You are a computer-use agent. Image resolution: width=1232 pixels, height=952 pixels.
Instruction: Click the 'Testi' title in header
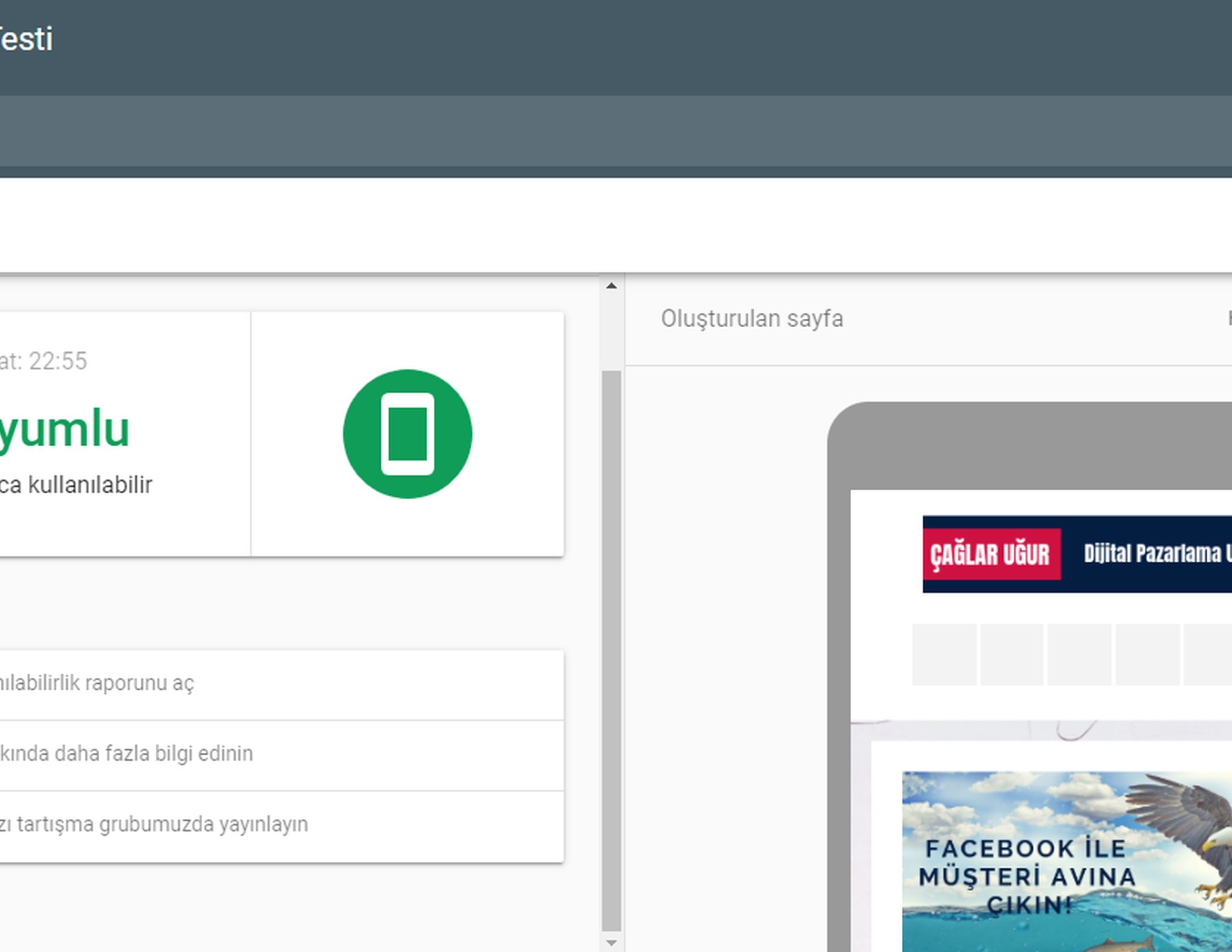(x=26, y=39)
